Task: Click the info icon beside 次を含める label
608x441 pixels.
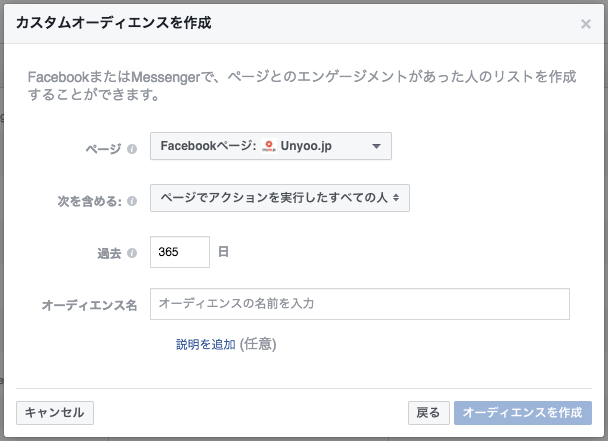Action: tap(132, 201)
